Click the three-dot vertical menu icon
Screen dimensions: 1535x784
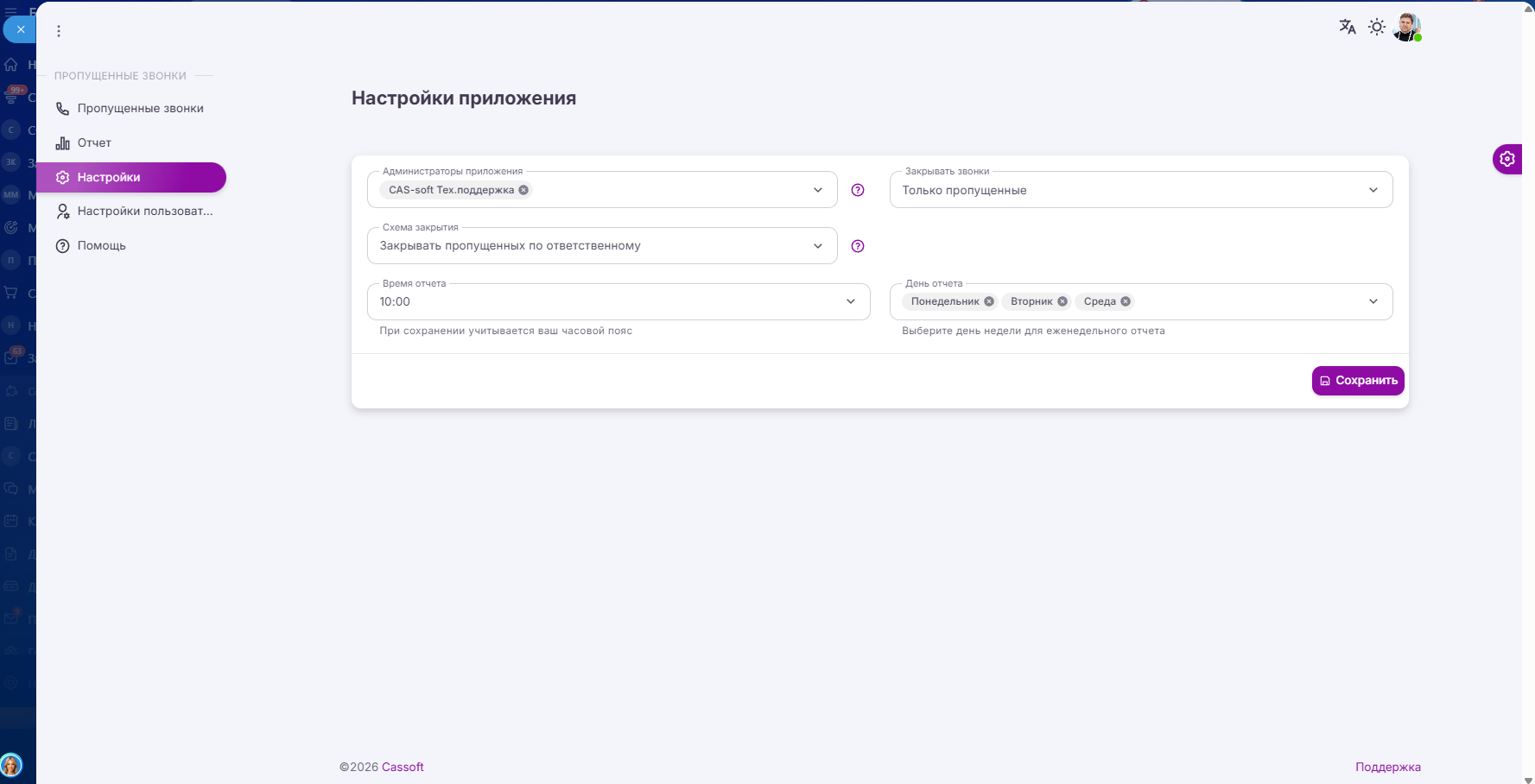point(59,31)
